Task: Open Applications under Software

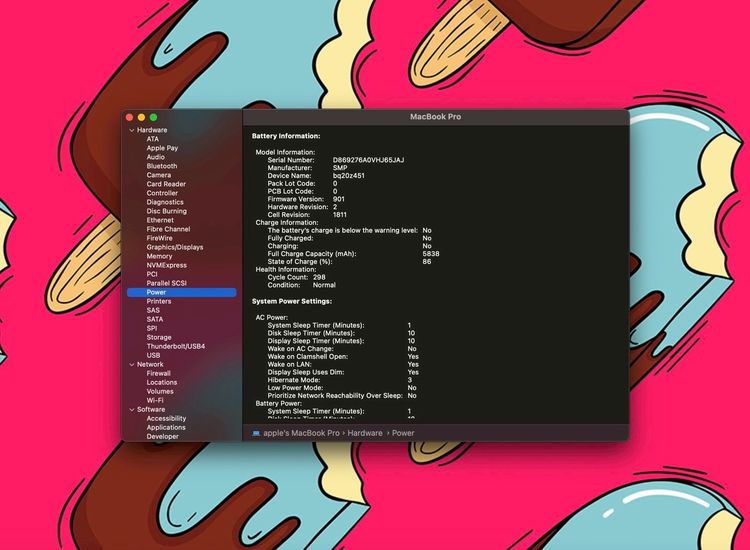Action: tap(166, 427)
